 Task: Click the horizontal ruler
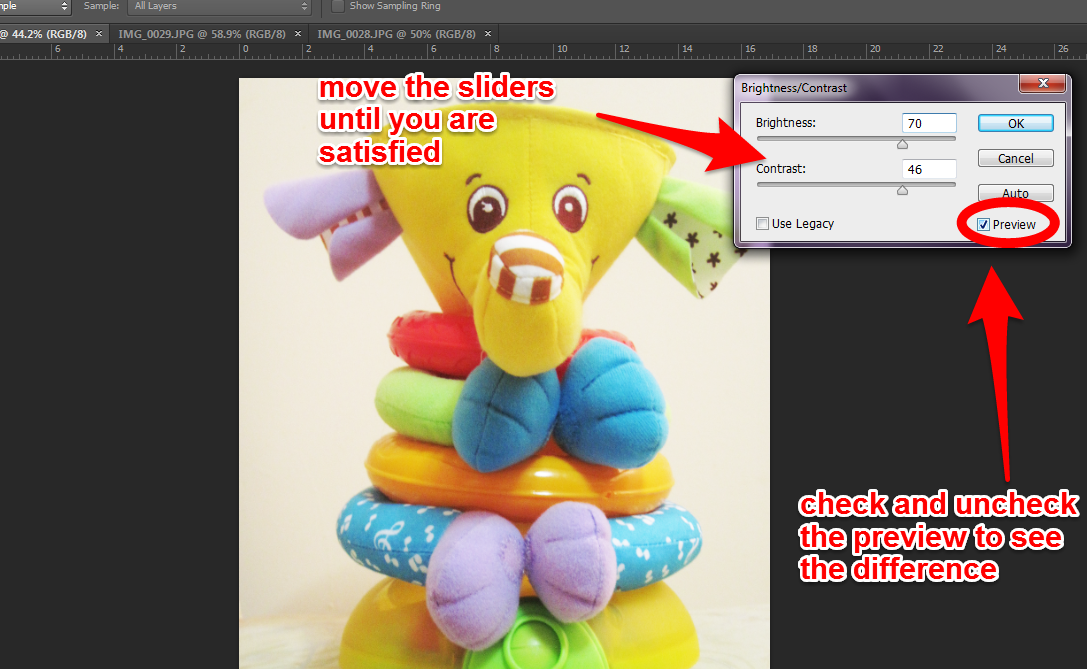pyautogui.click(x=544, y=51)
